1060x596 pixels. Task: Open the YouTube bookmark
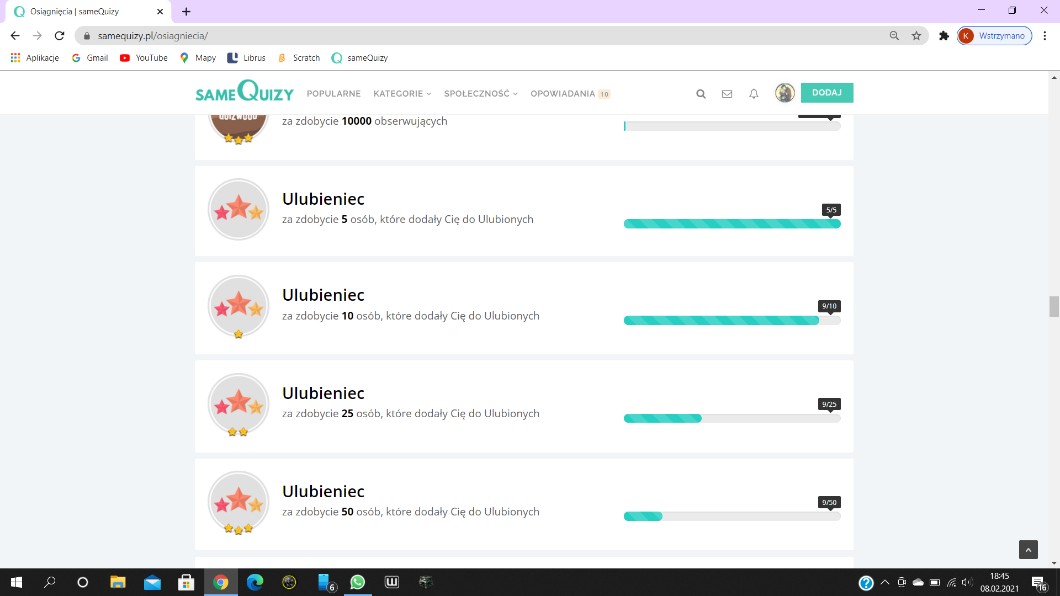point(144,58)
